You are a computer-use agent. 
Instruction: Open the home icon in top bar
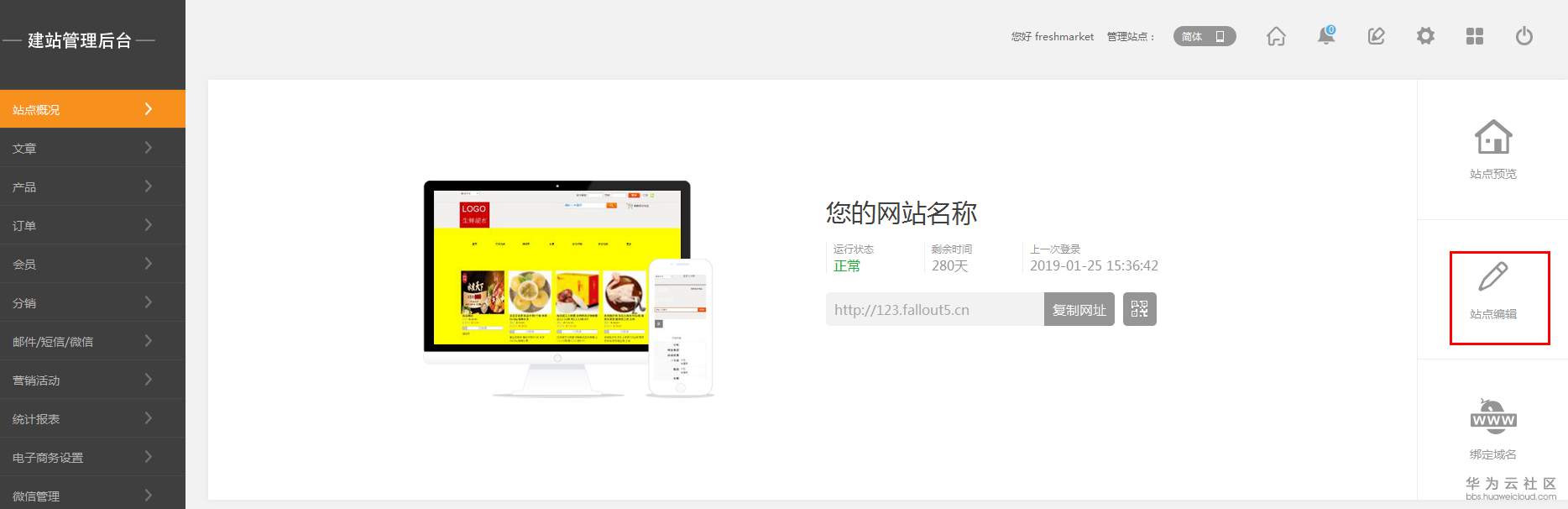(x=1276, y=36)
